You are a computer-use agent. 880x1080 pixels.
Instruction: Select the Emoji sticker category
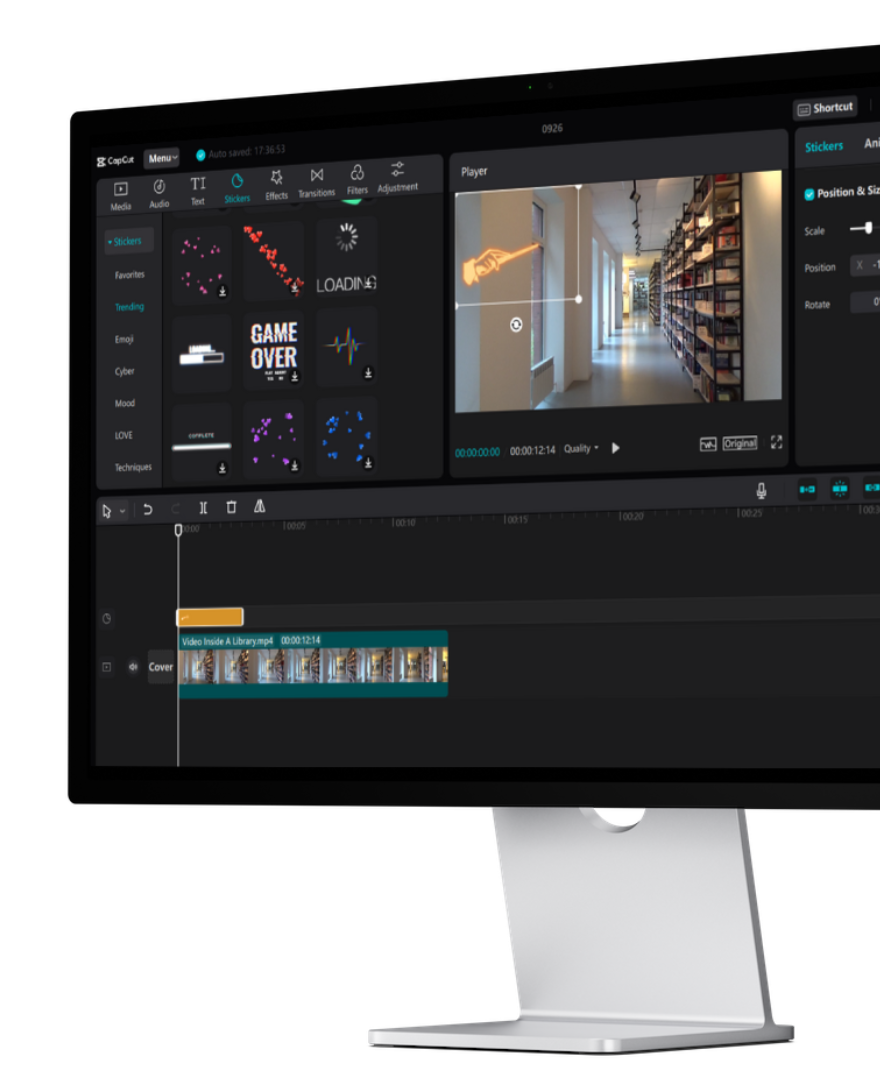coord(124,339)
